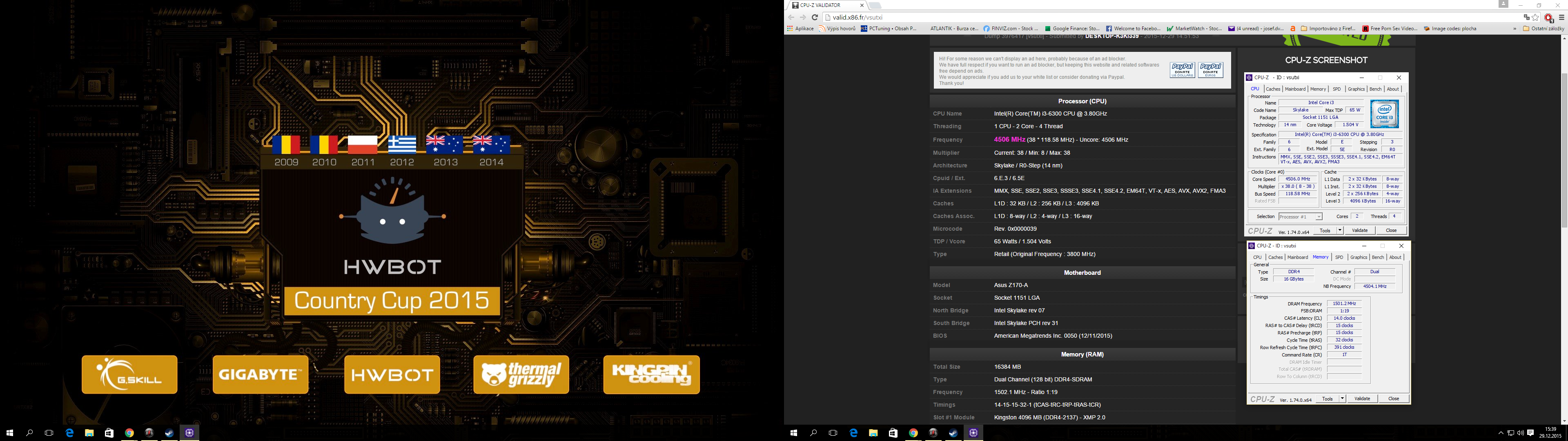Open the Action Center notifications icon

point(1530,433)
